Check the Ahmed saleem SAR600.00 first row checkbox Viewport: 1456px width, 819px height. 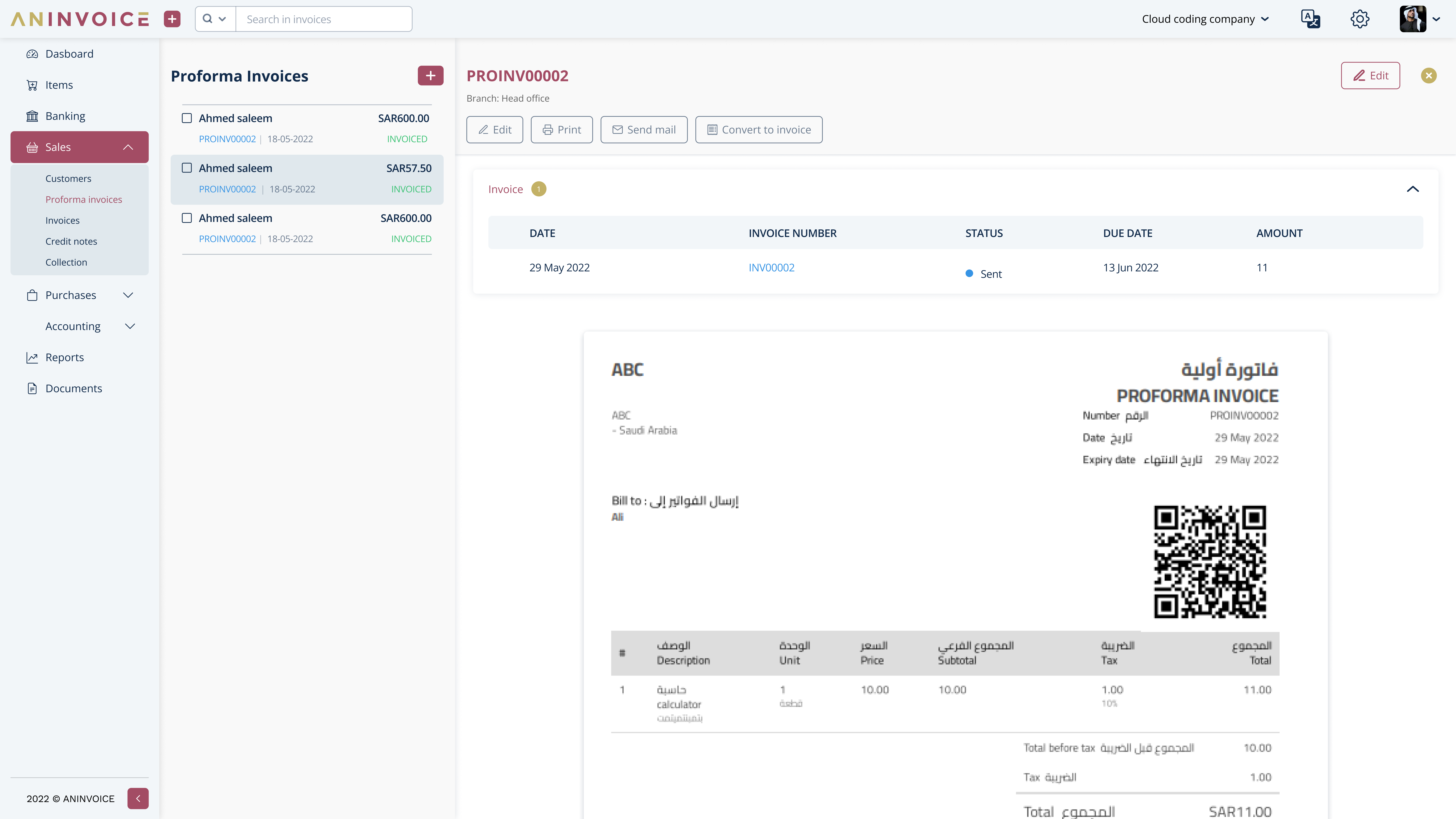pos(187,118)
